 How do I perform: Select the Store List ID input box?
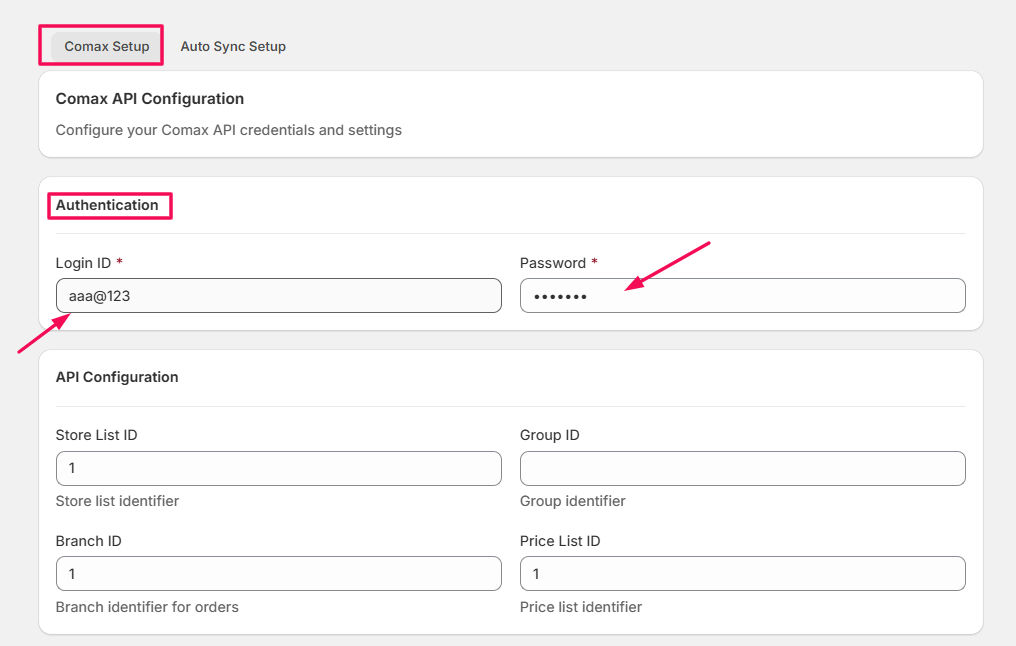(278, 468)
